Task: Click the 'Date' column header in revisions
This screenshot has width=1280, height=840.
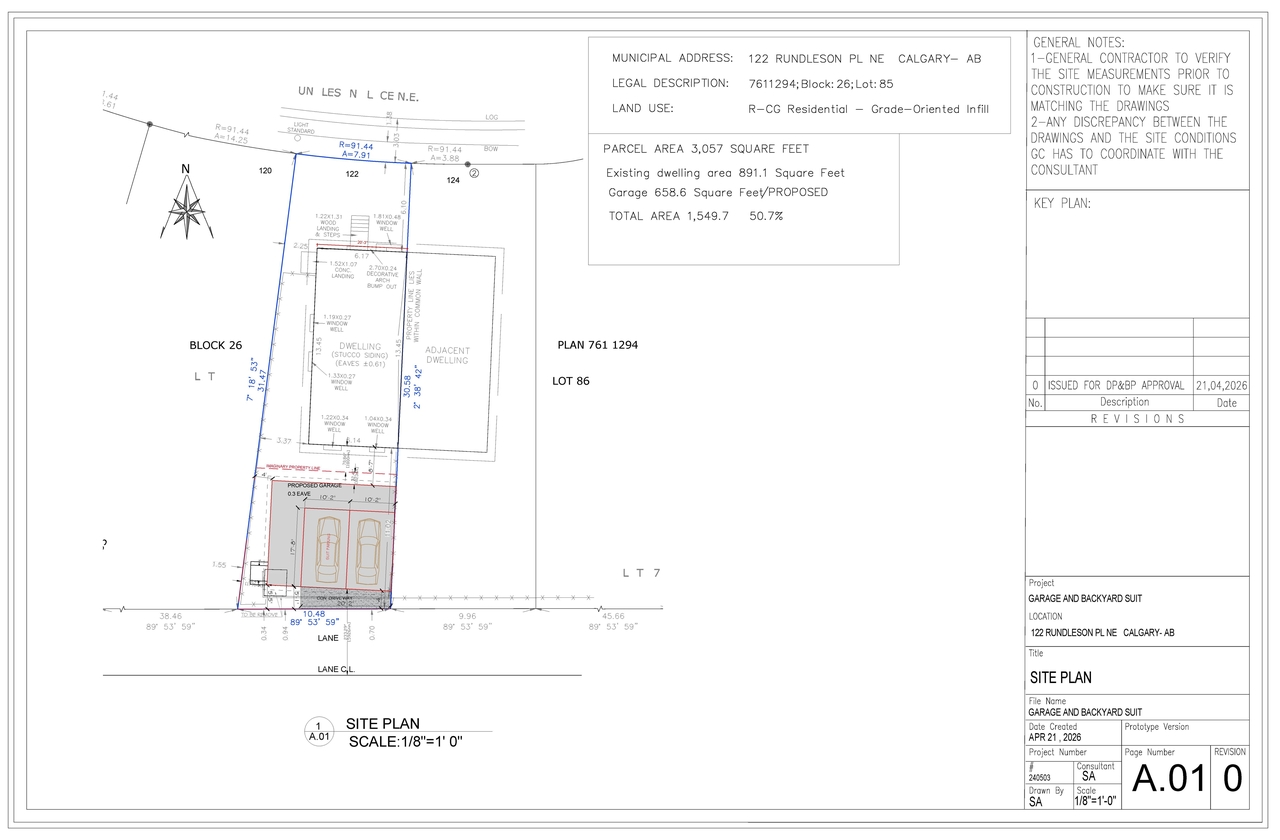Action: (x=1227, y=403)
